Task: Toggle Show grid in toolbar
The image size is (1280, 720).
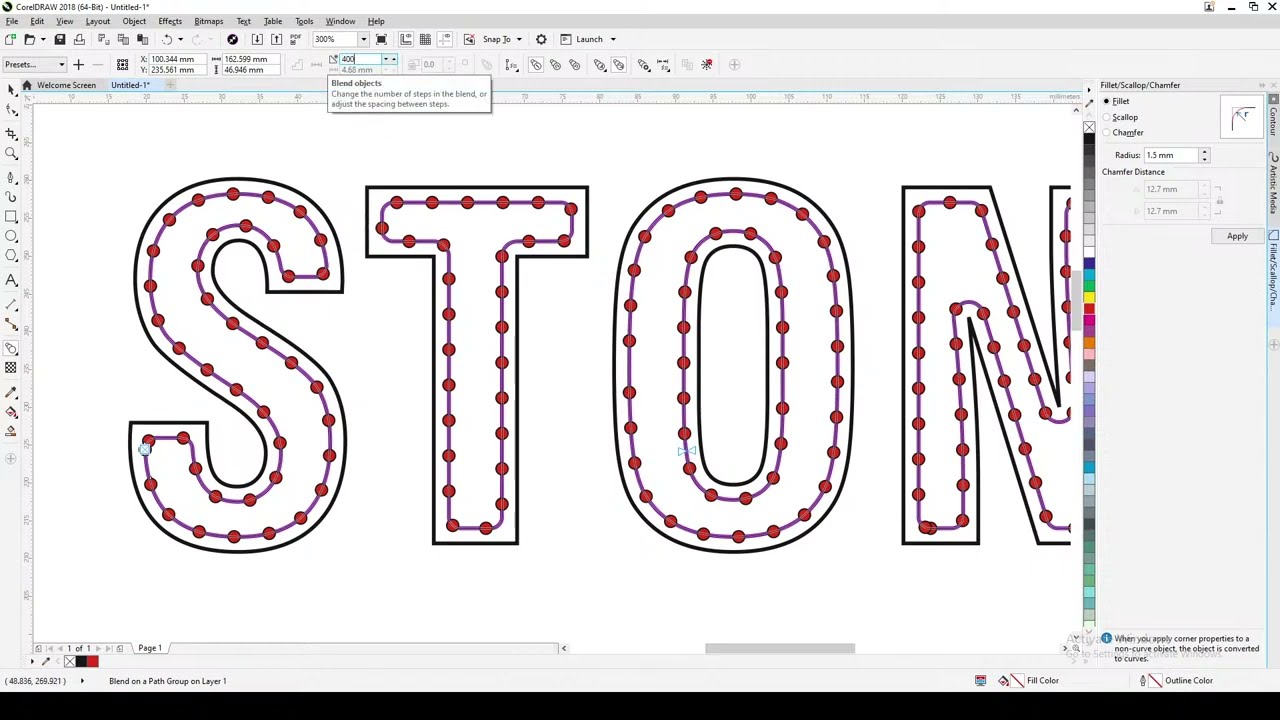Action: click(425, 39)
